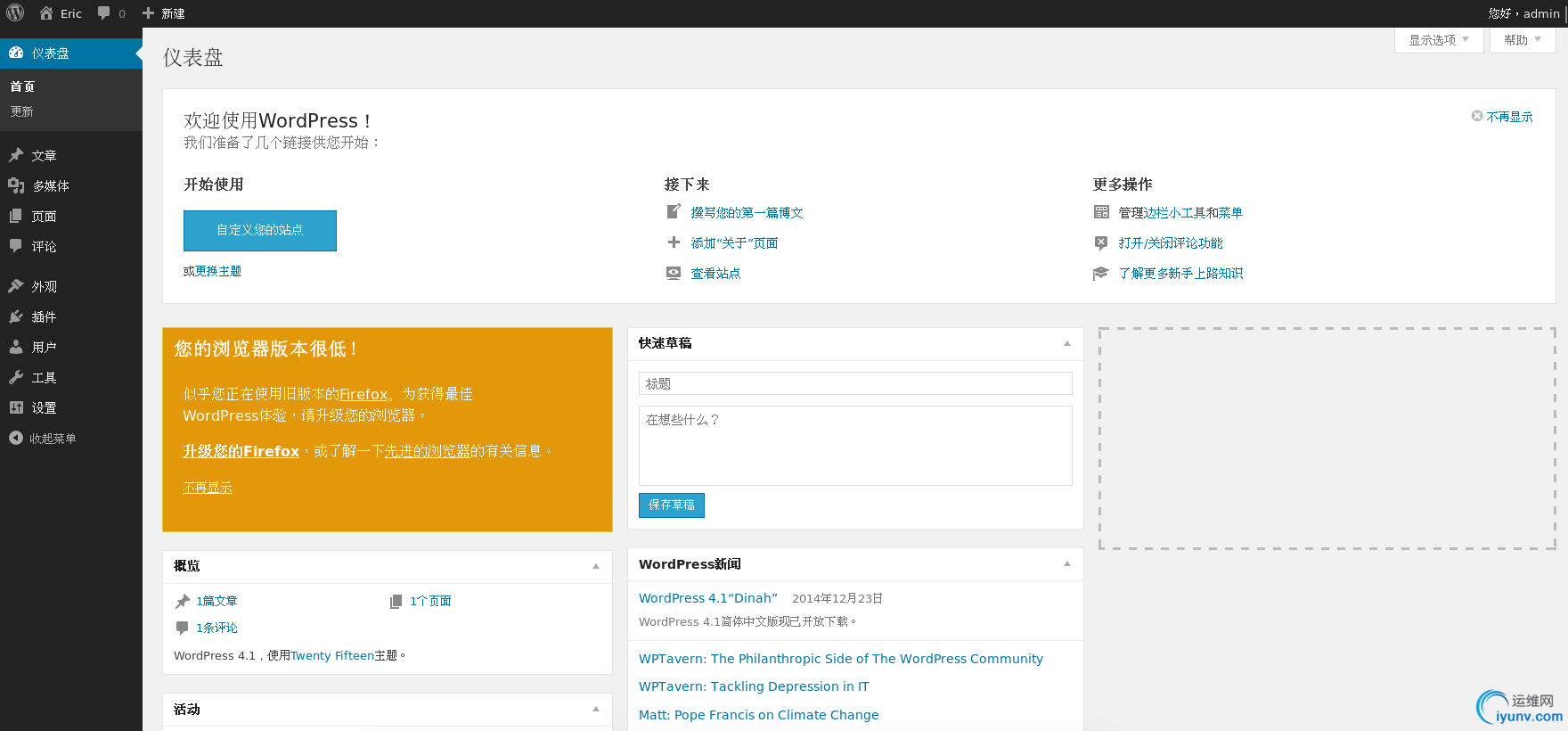Viewport: 1568px width, 731px height.
Task: Open Matt: Pope Francis on Climate Change link
Action: pos(759,715)
